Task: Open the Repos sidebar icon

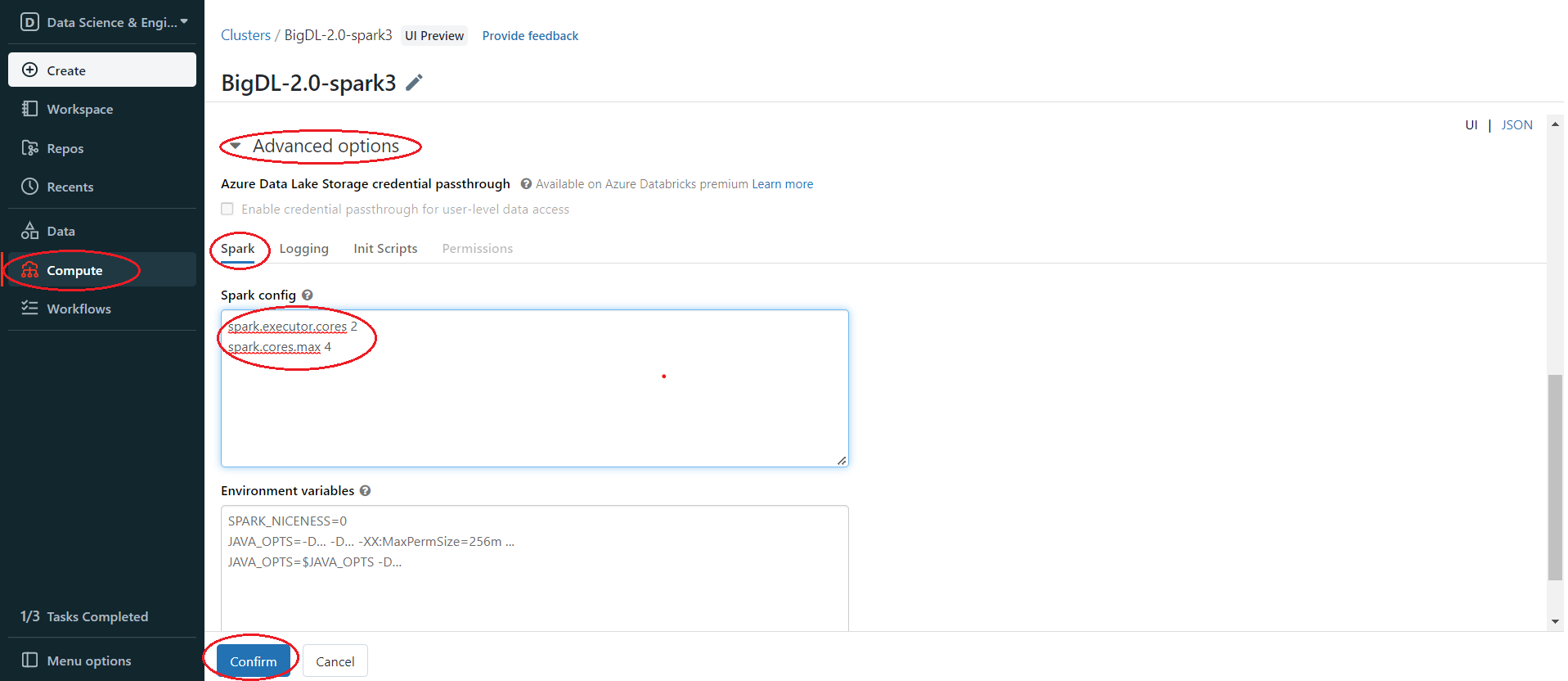Action: [x=29, y=148]
